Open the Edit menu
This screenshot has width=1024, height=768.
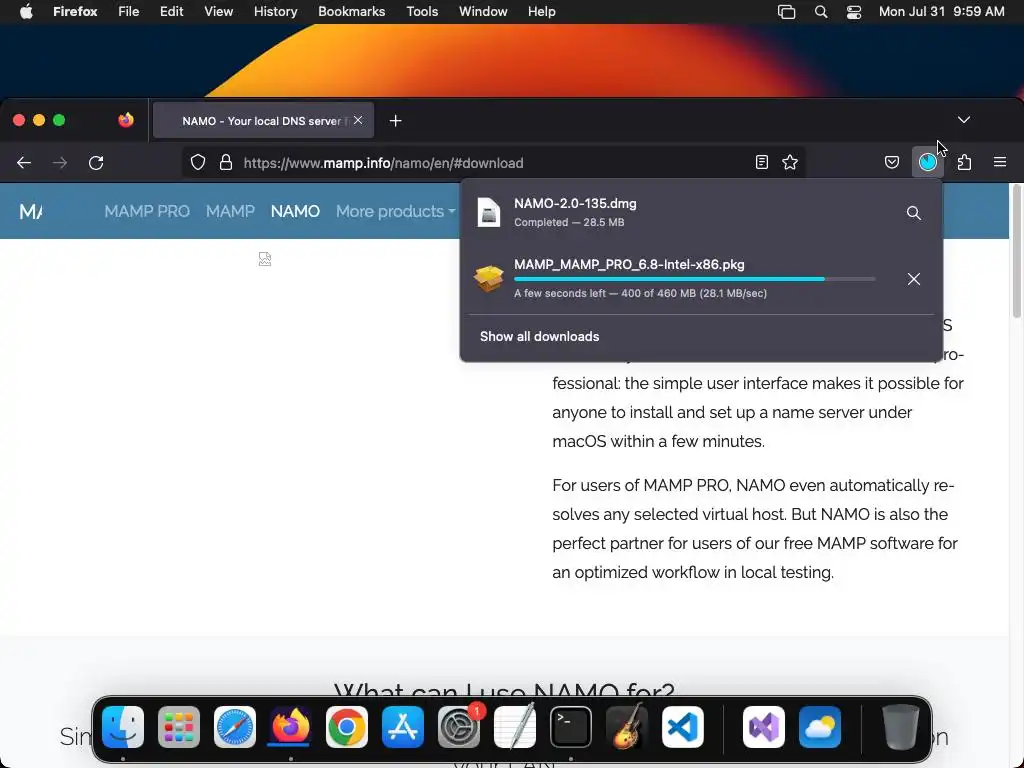(172, 12)
